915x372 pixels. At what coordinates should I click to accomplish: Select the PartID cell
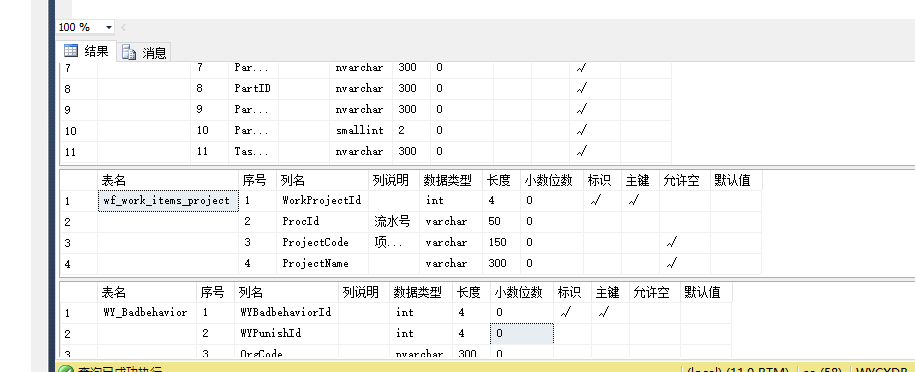[x=253, y=88]
